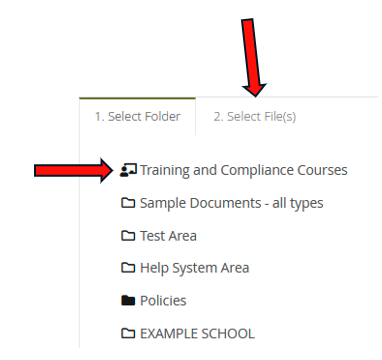This screenshot has height=360, width=382.
Task: Click the word Courses in the first folder
Action: click(322, 170)
